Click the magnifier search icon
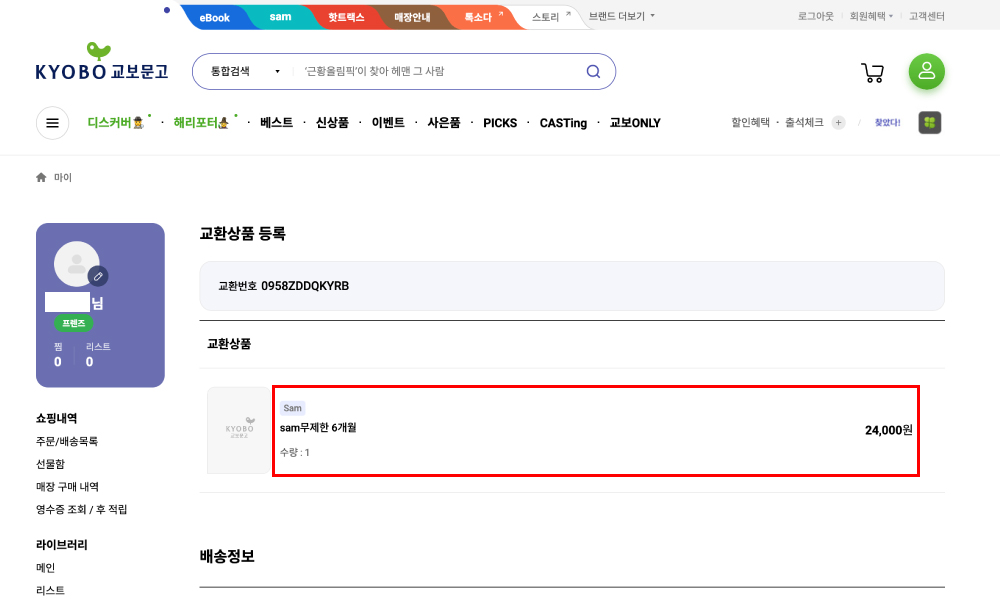This screenshot has width=1000, height=600. [x=593, y=71]
